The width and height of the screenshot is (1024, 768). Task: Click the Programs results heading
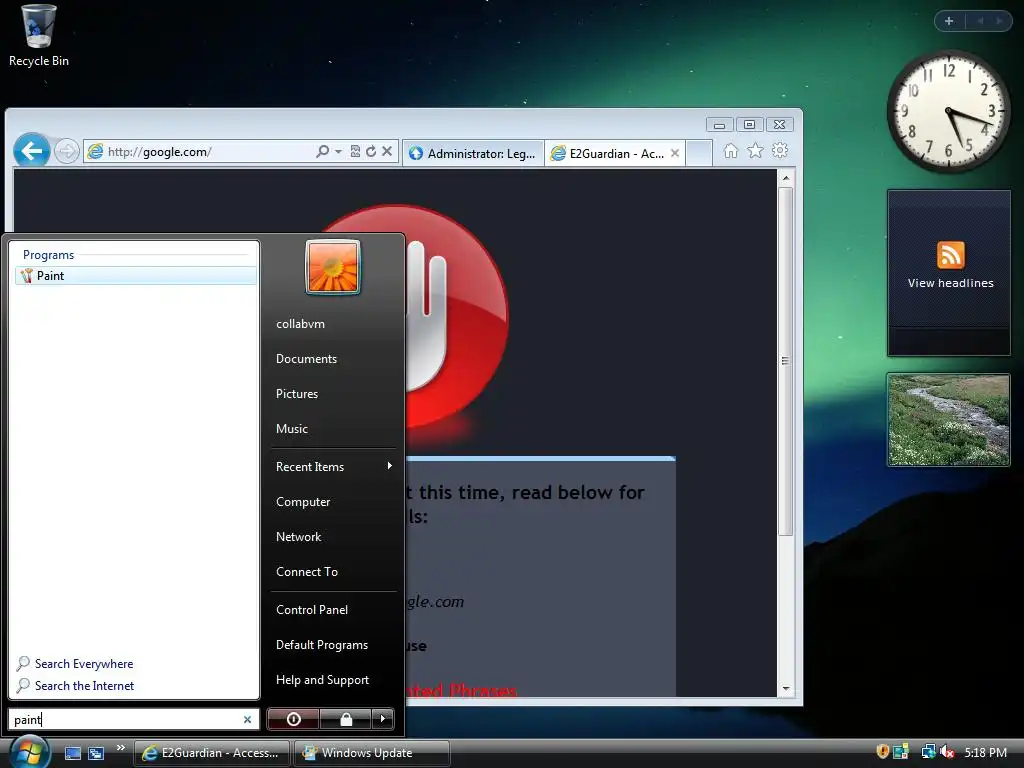pos(48,255)
